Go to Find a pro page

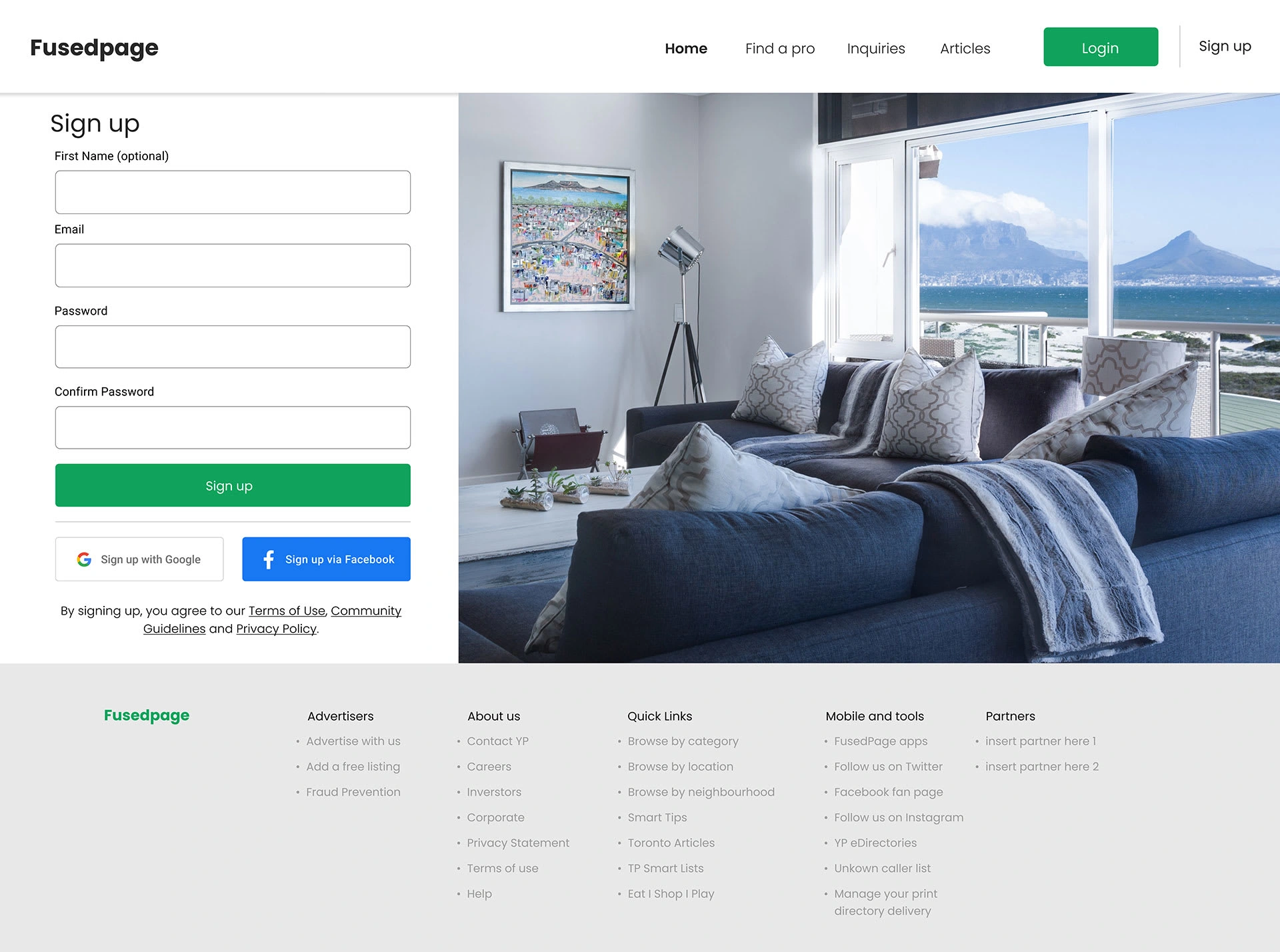point(780,49)
